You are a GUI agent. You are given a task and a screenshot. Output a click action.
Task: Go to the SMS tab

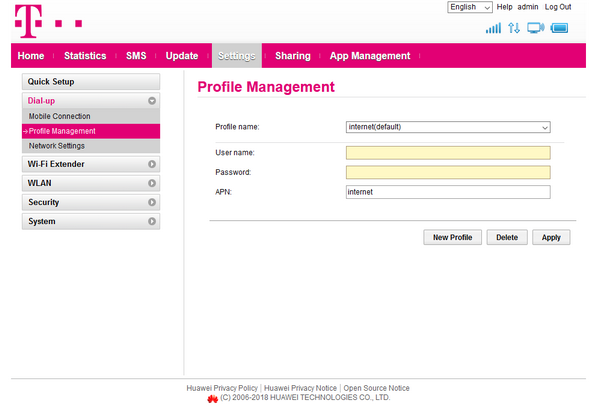tap(136, 56)
